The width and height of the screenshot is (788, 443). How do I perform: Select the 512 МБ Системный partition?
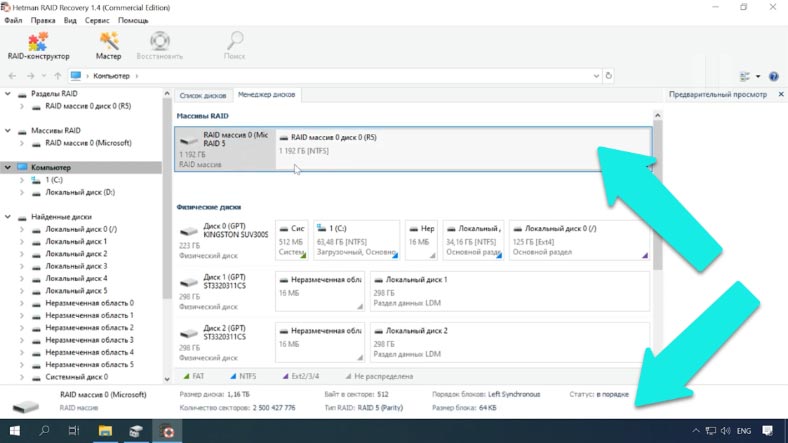(291, 240)
